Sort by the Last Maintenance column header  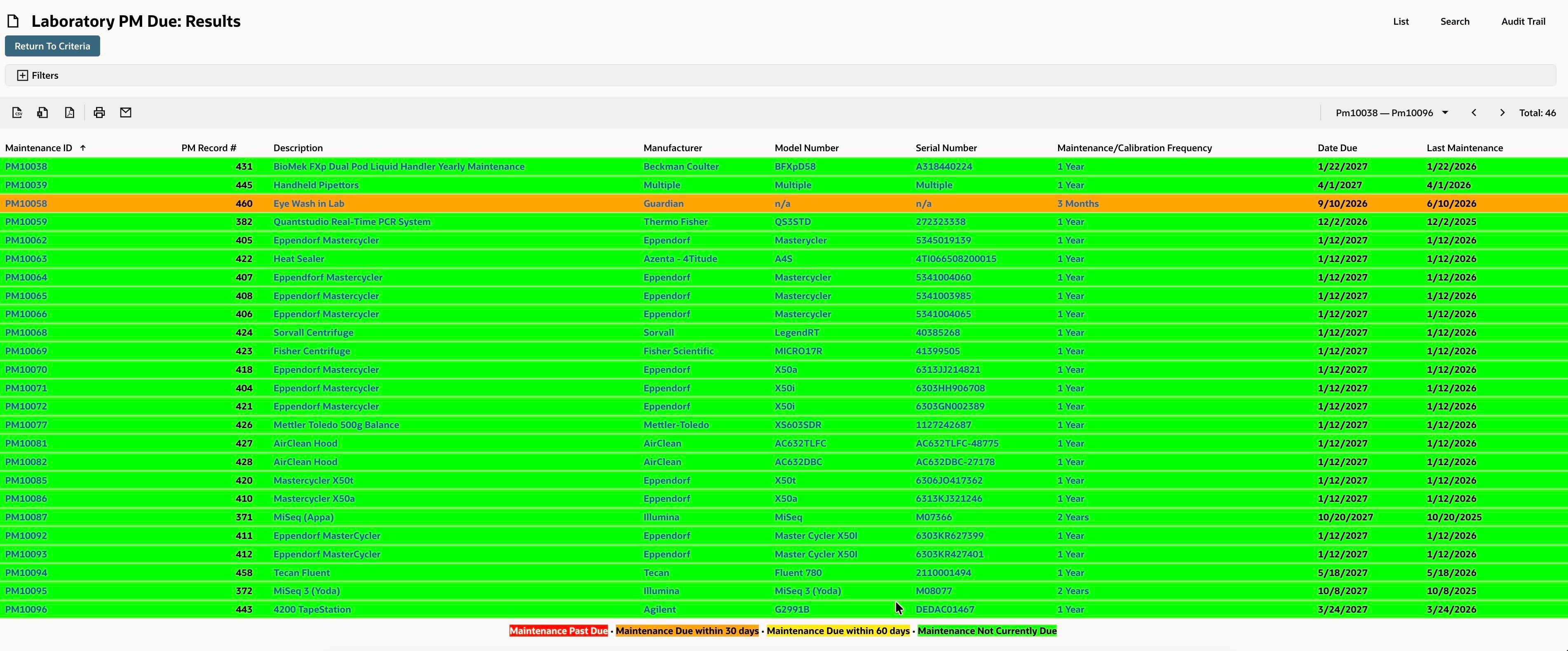click(x=1465, y=148)
